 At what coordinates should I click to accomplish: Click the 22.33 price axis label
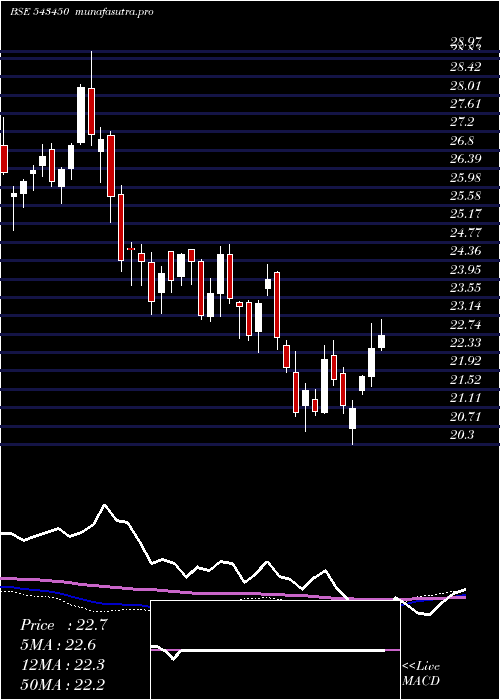(466, 342)
